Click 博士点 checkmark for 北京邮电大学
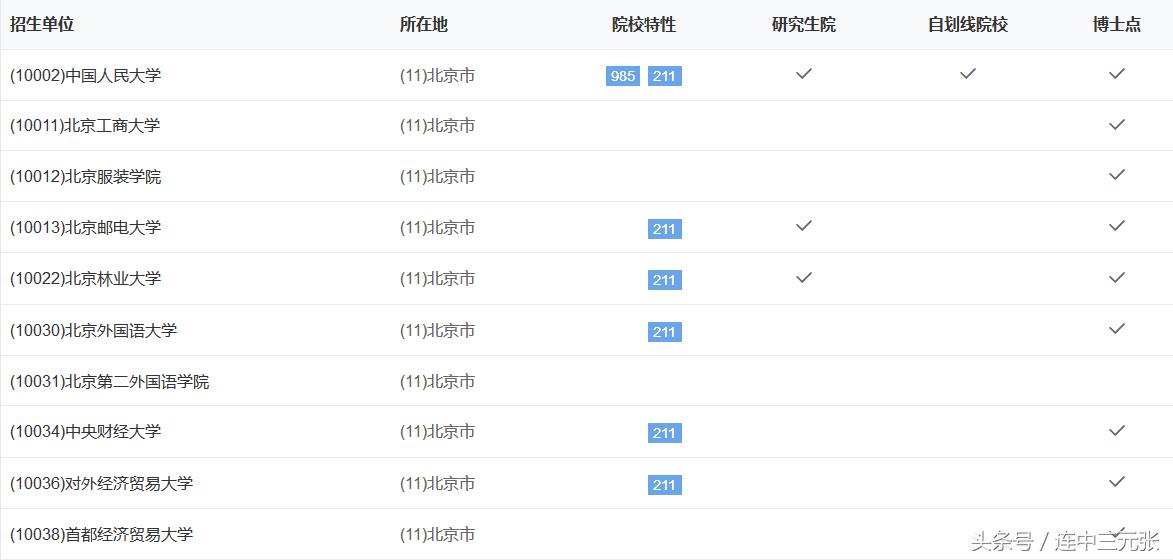 coord(1117,225)
